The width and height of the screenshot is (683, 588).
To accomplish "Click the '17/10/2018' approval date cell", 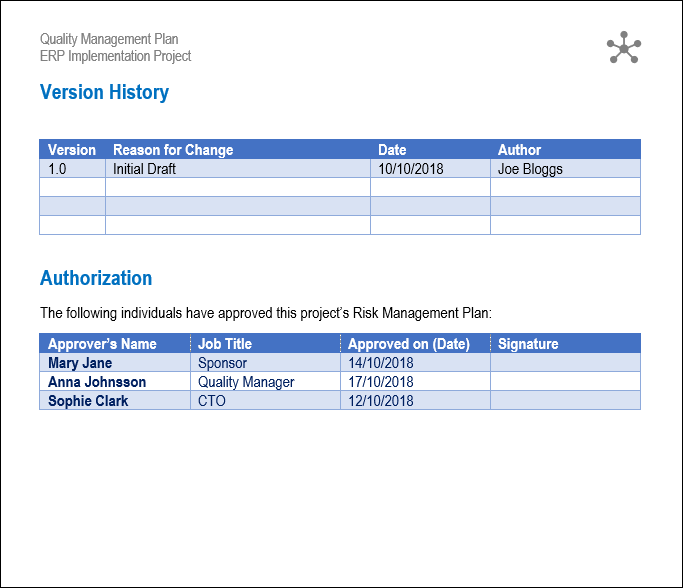I will click(x=380, y=382).
